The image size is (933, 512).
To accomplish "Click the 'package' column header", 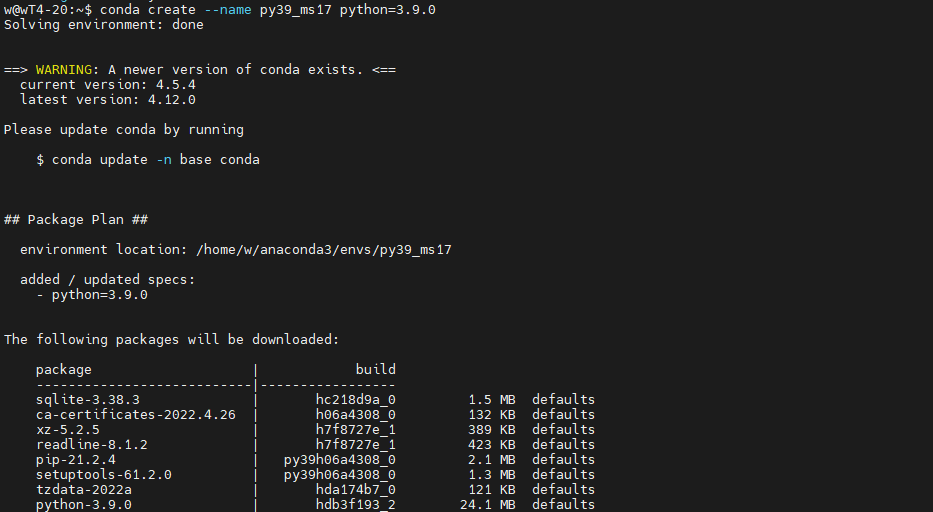I will pyautogui.click(x=64, y=370).
